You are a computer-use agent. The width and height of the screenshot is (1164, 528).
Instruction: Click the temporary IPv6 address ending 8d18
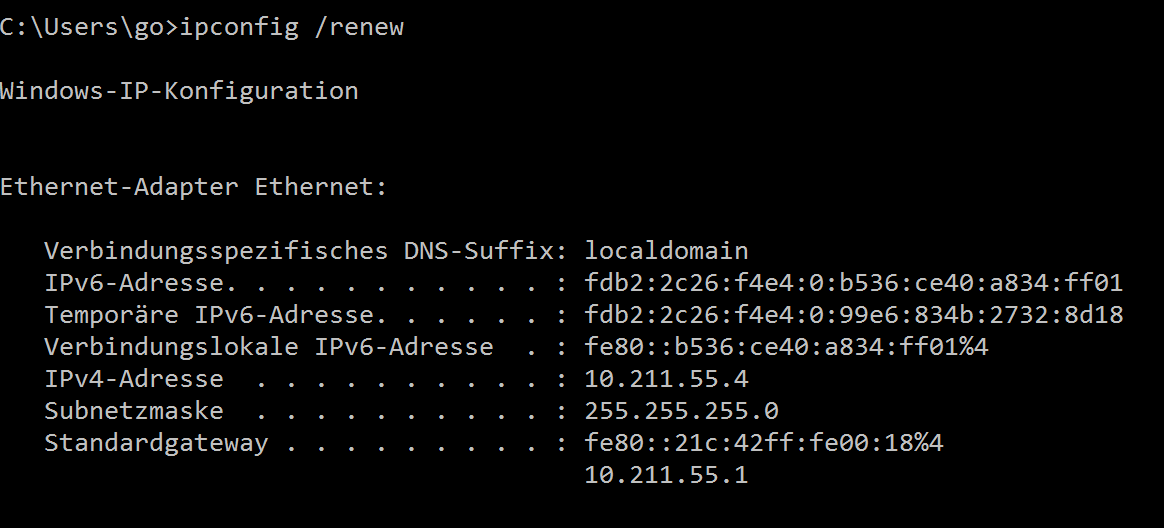[x=853, y=315]
